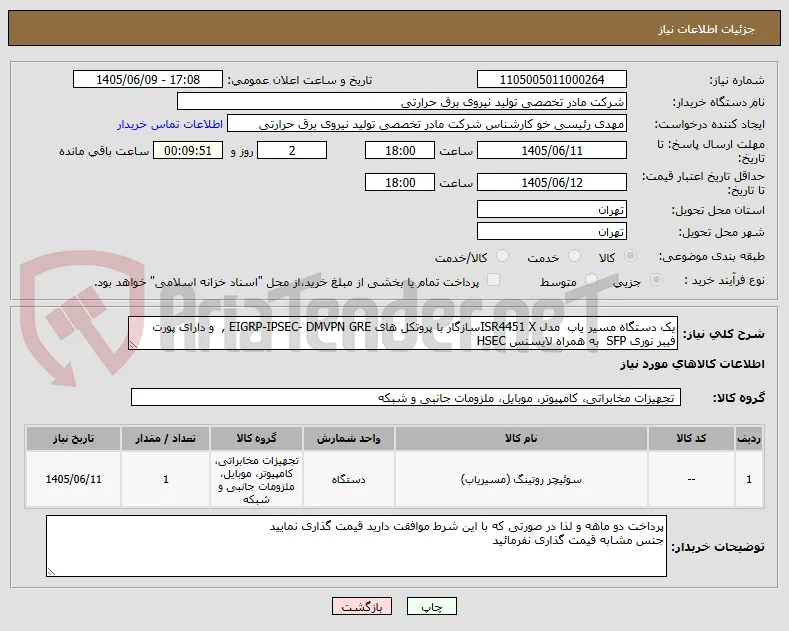
Task: Click the چاپ (print) button
Action: pyautogui.click(x=431, y=606)
